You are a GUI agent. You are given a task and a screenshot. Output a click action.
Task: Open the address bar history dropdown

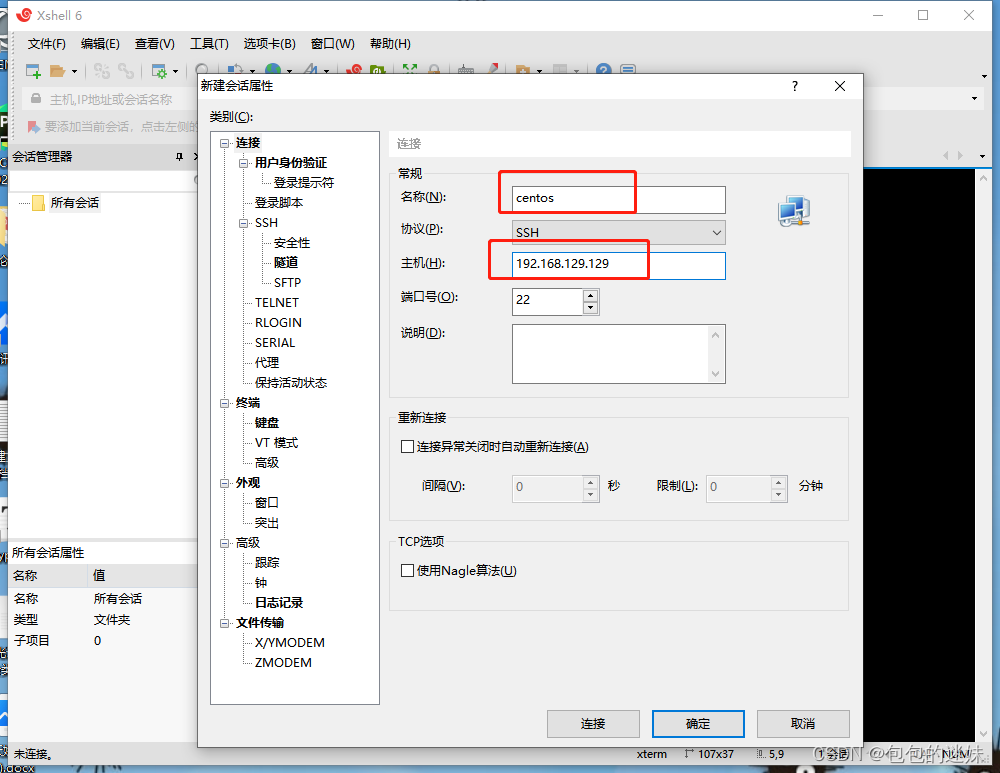click(974, 98)
